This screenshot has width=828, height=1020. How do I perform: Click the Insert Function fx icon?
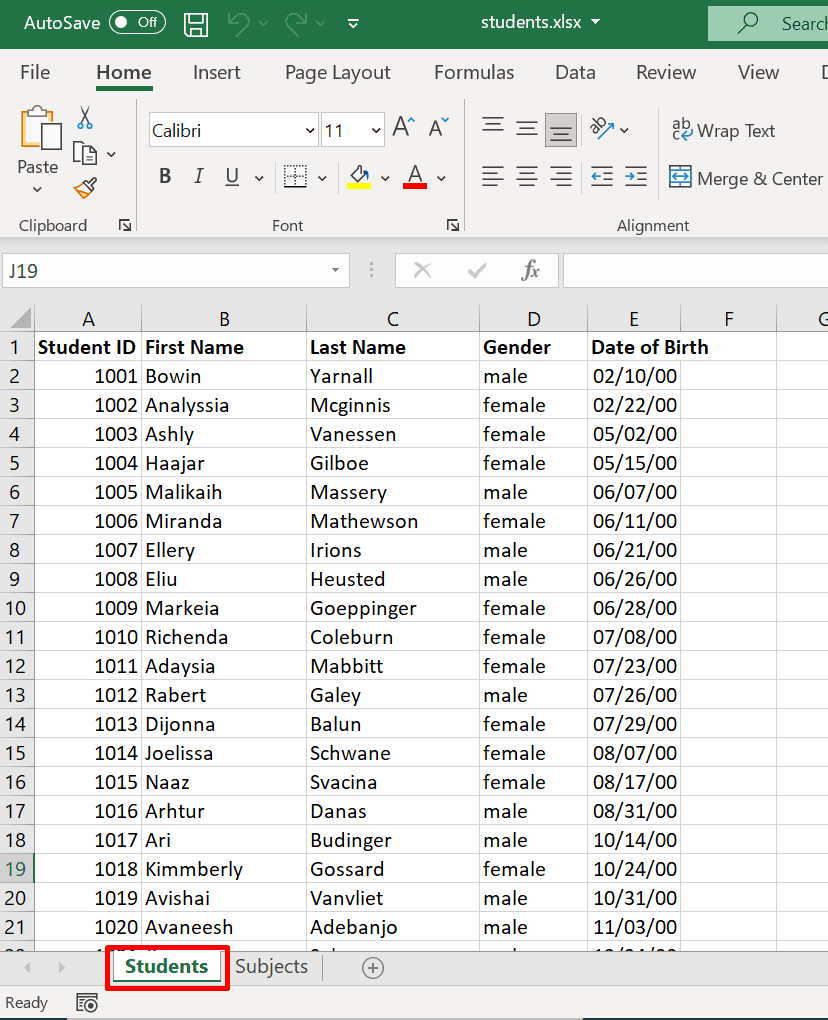[x=530, y=270]
